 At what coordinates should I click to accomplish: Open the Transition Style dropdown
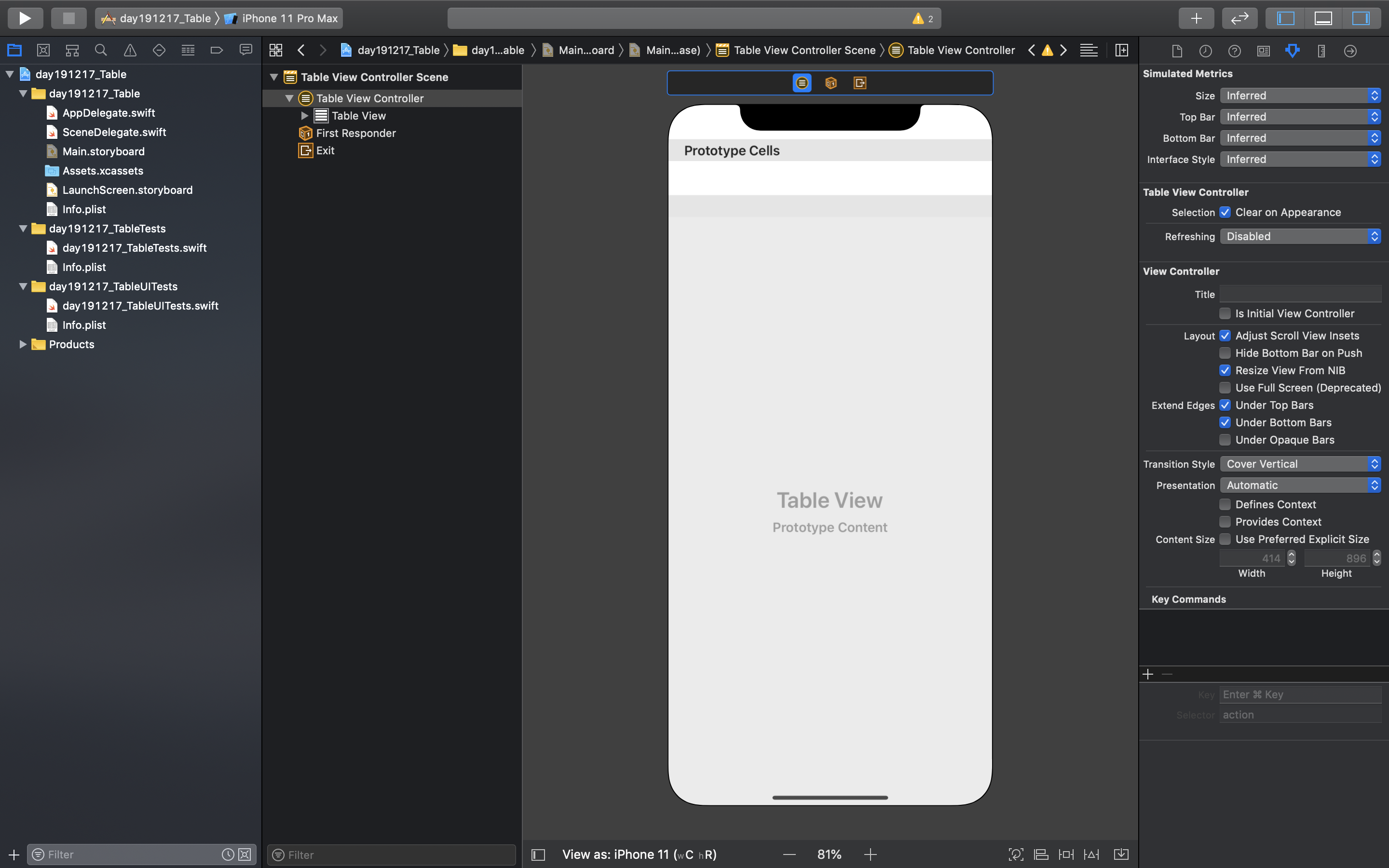coord(1300,464)
